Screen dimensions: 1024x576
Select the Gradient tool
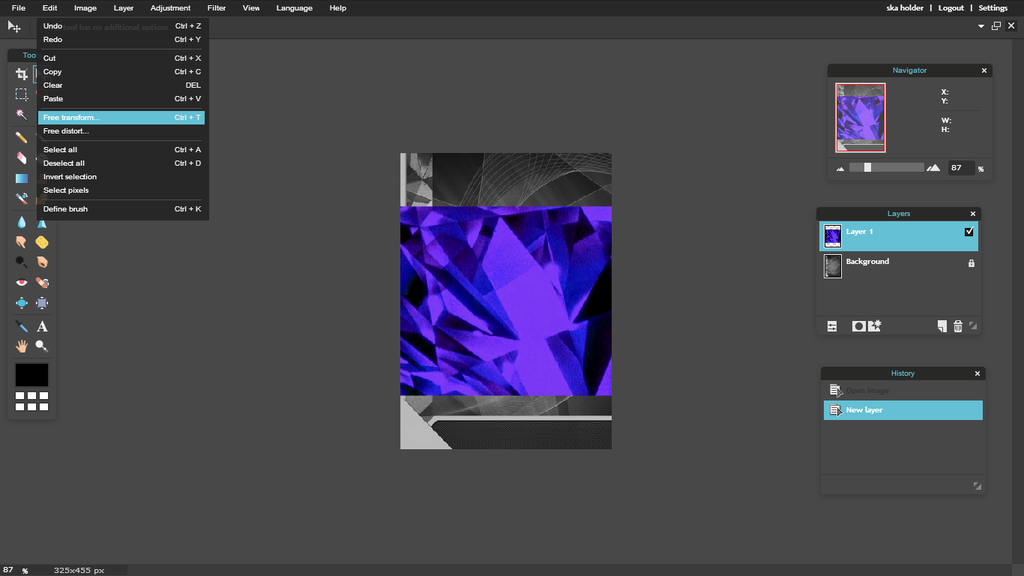click(22, 178)
